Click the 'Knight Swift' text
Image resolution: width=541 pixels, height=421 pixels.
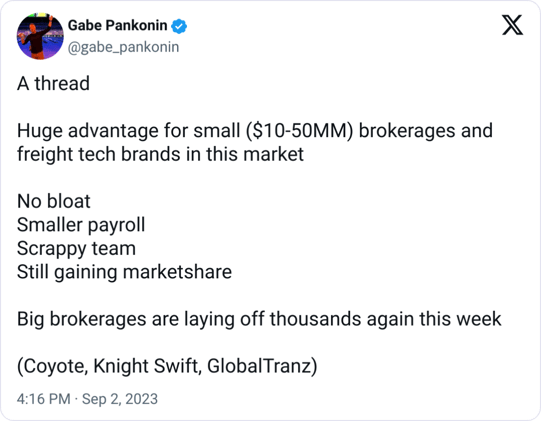point(147,366)
